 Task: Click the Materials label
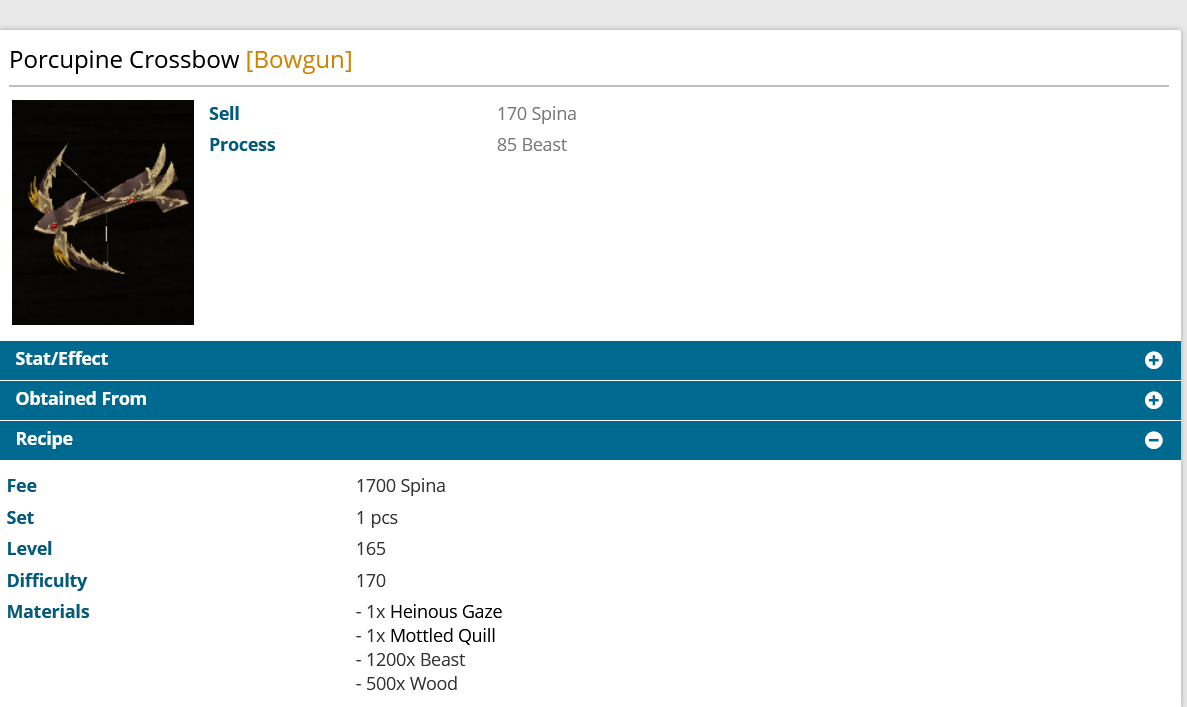click(48, 612)
